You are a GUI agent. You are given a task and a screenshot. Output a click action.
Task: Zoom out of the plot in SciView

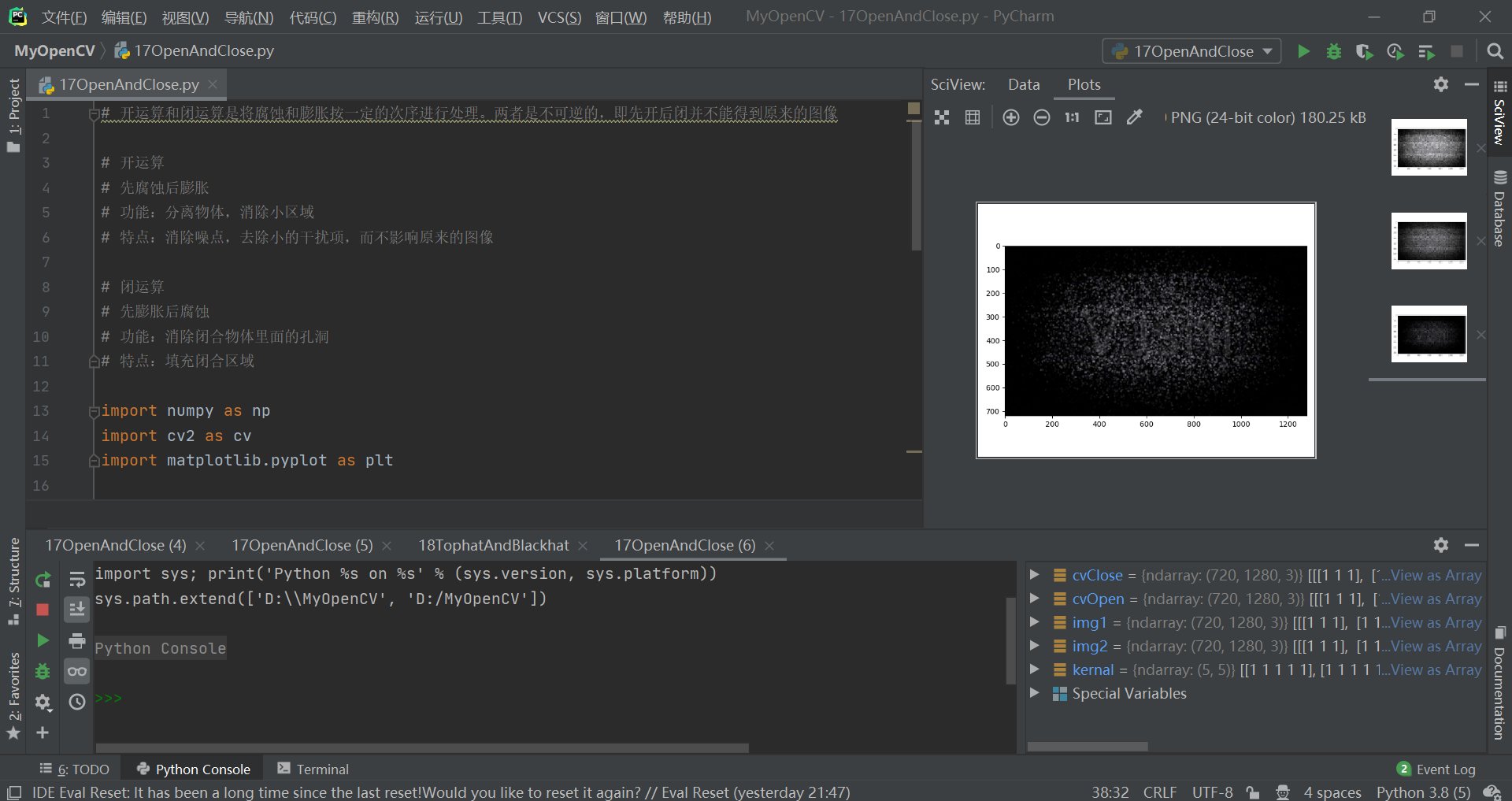point(1041,117)
